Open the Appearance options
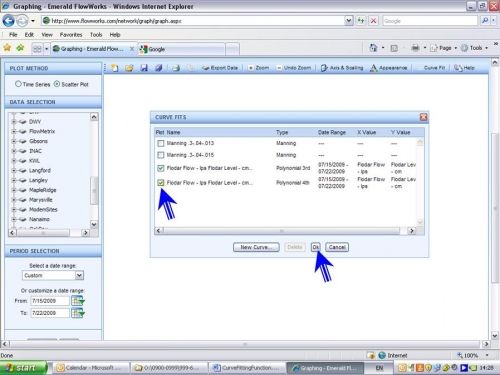The height and width of the screenshot is (375, 500). (389, 68)
